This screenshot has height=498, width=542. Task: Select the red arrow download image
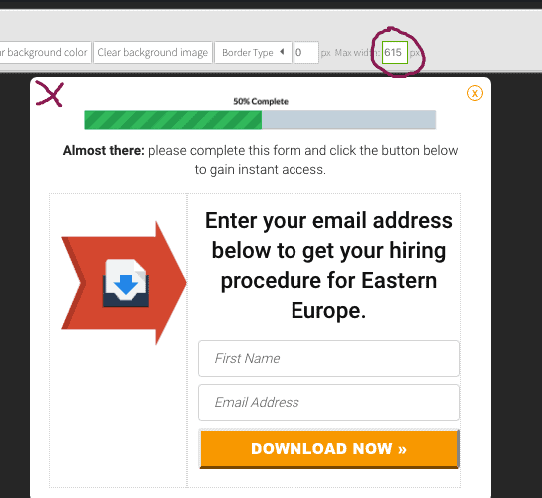(124, 283)
